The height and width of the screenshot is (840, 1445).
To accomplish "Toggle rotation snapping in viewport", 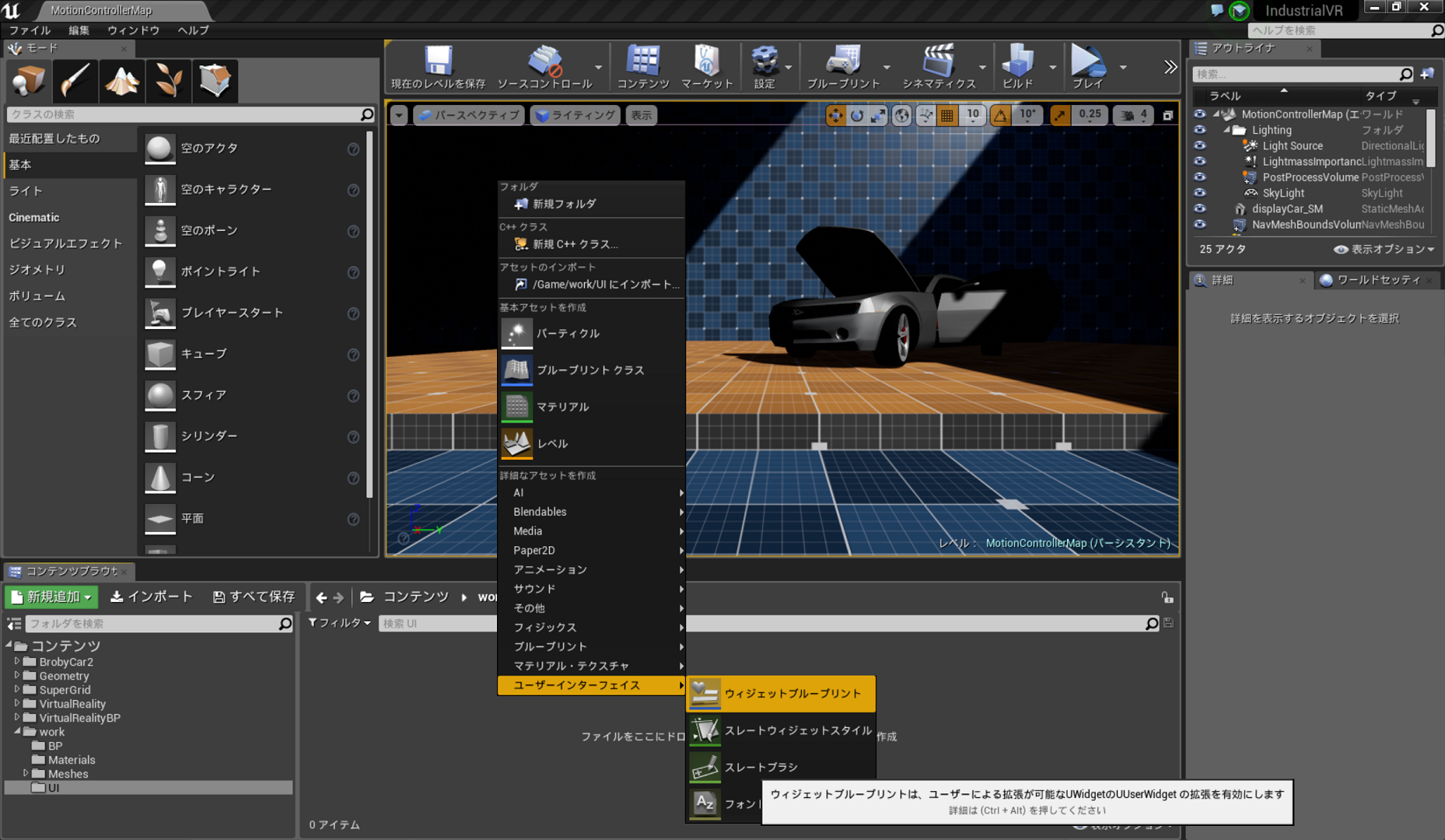I will (x=1001, y=115).
